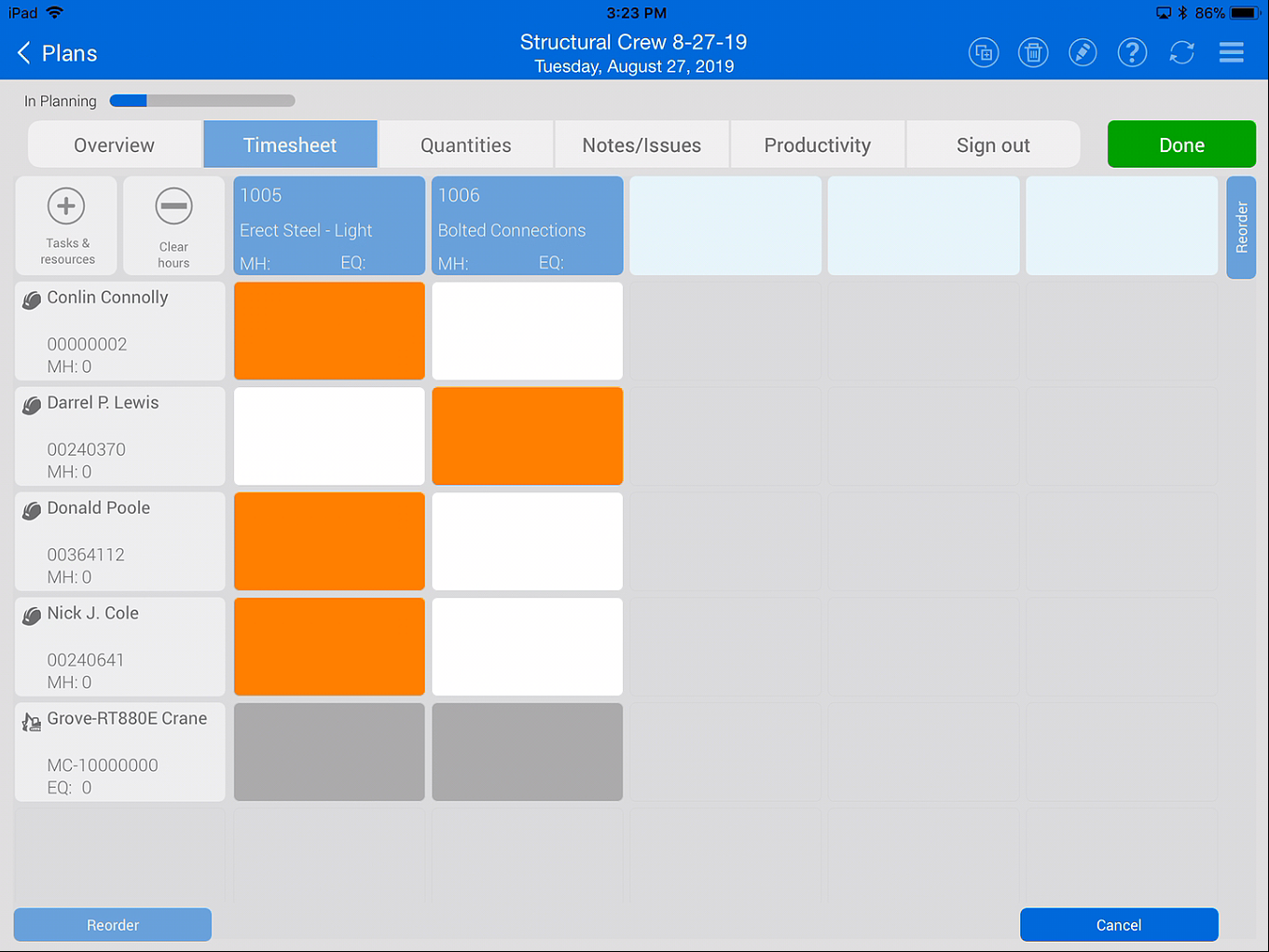Add Tasks & resources
The width and height of the screenshot is (1269, 952).
(x=66, y=227)
